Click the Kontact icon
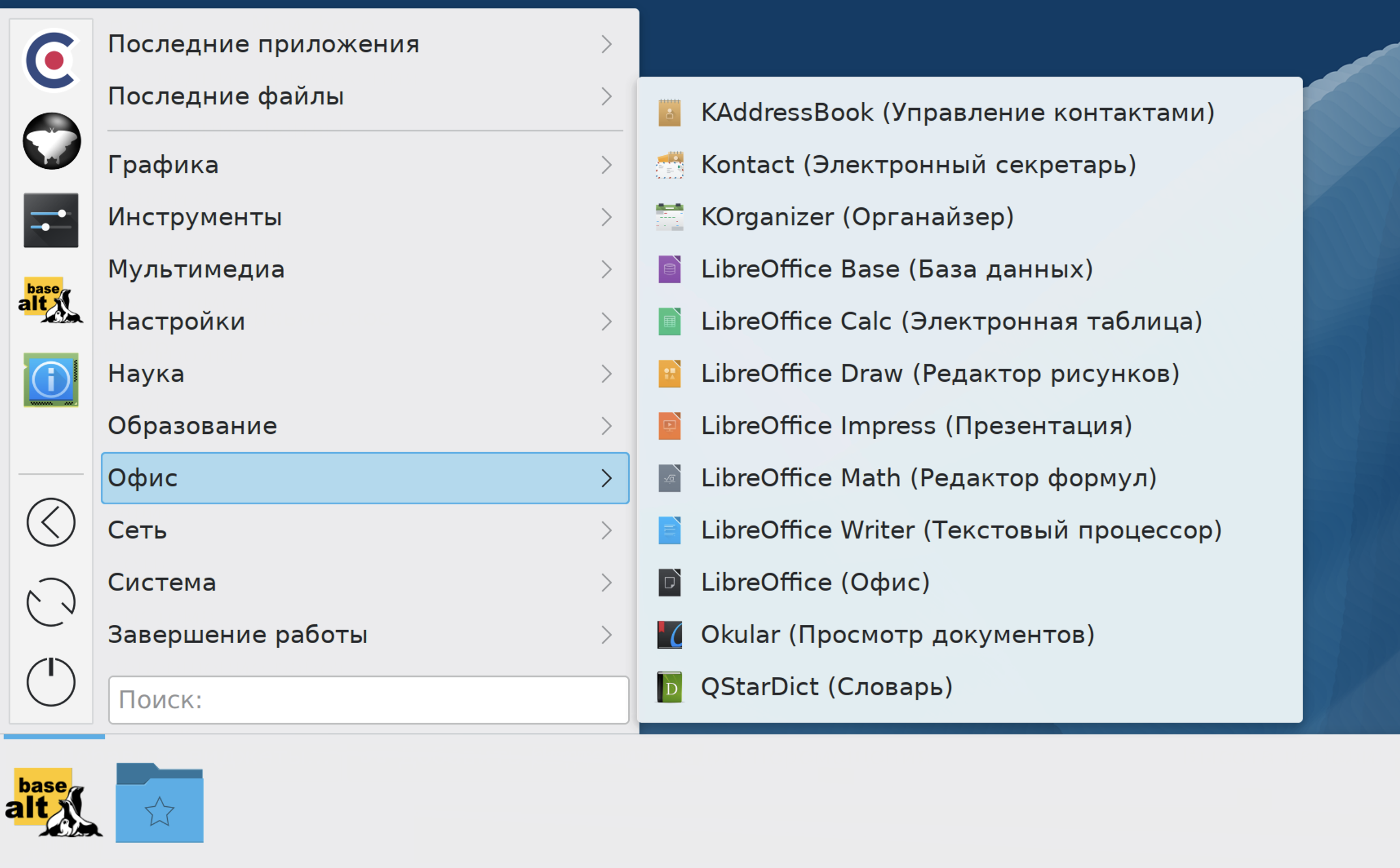The image size is (1400, 868). (x=669, y=165)
